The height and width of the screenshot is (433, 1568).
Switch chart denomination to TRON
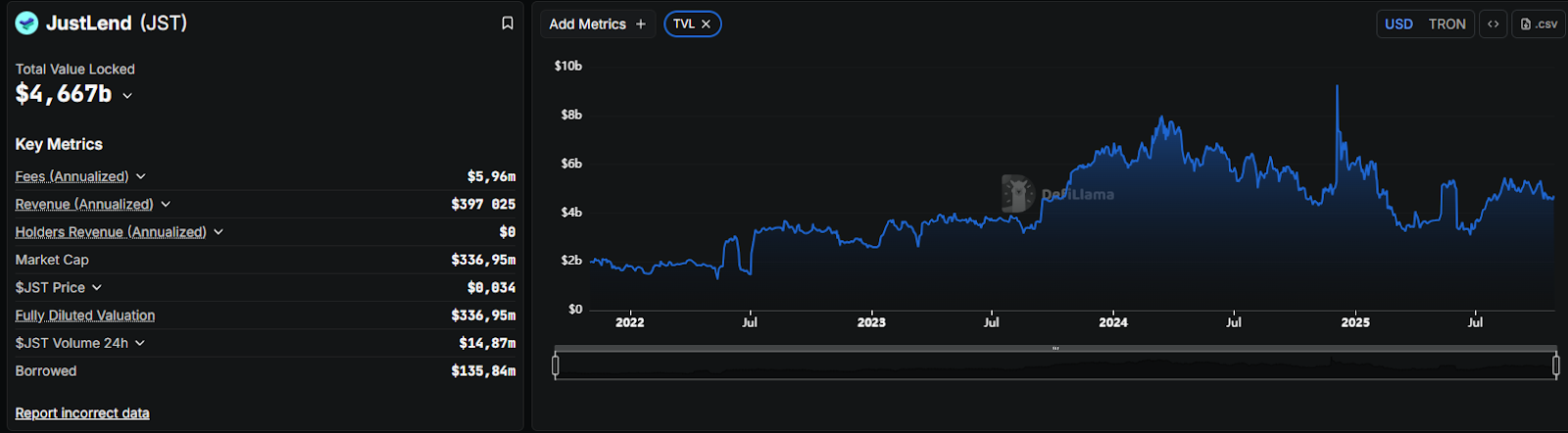point(1446,24)
